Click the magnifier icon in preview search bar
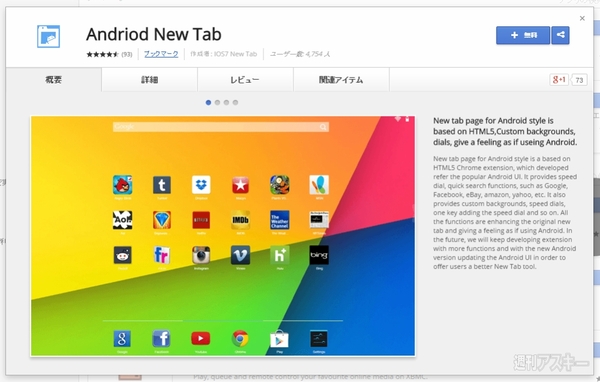 click(323, 127)
